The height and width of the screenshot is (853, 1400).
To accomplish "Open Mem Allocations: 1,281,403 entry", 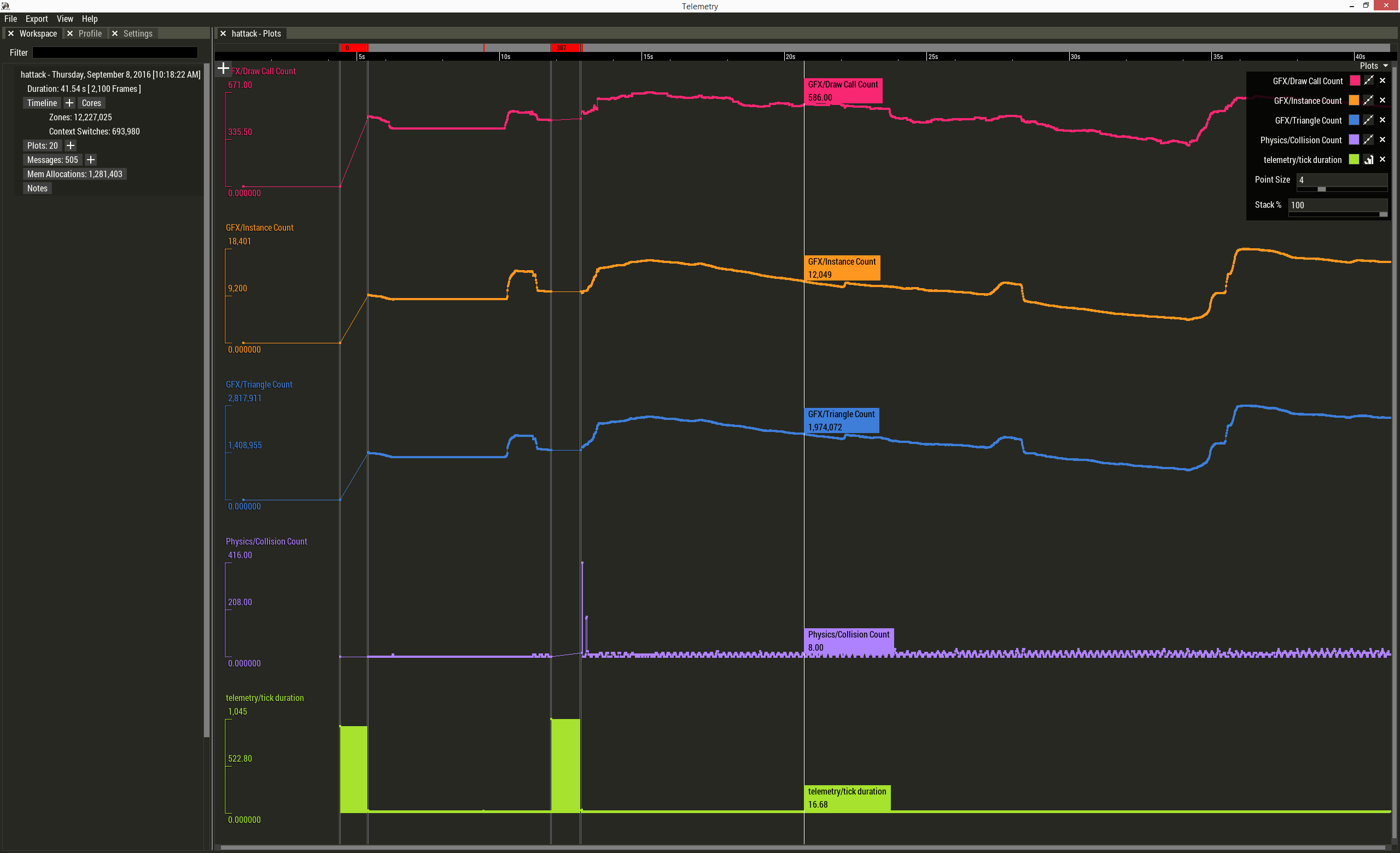I will pyautogui.click(x=74, y=174).
